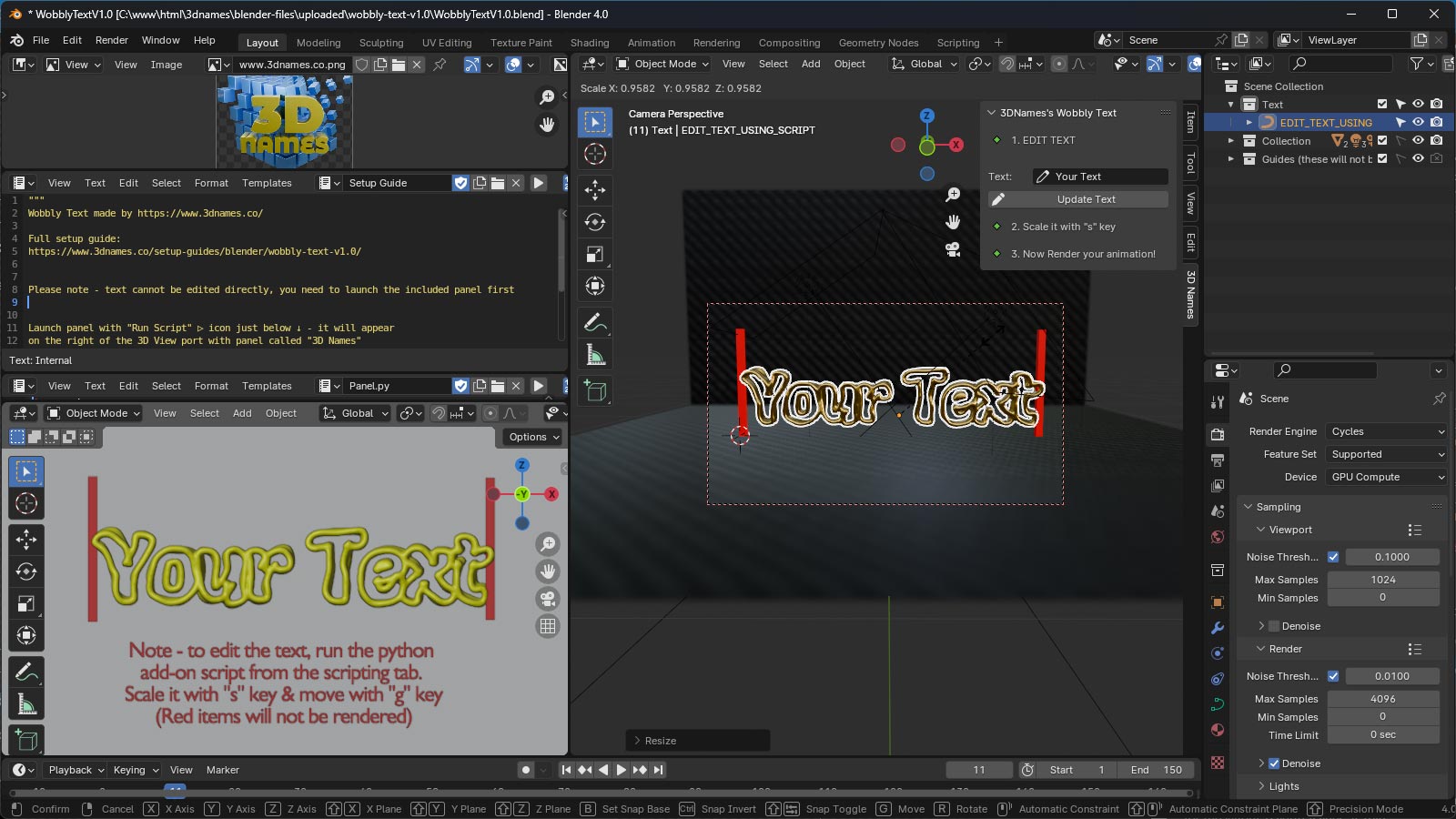This screenshot has height=819, width=1456.
Task: Activate the Cursor tool below the select box
Action: (595, 155)
